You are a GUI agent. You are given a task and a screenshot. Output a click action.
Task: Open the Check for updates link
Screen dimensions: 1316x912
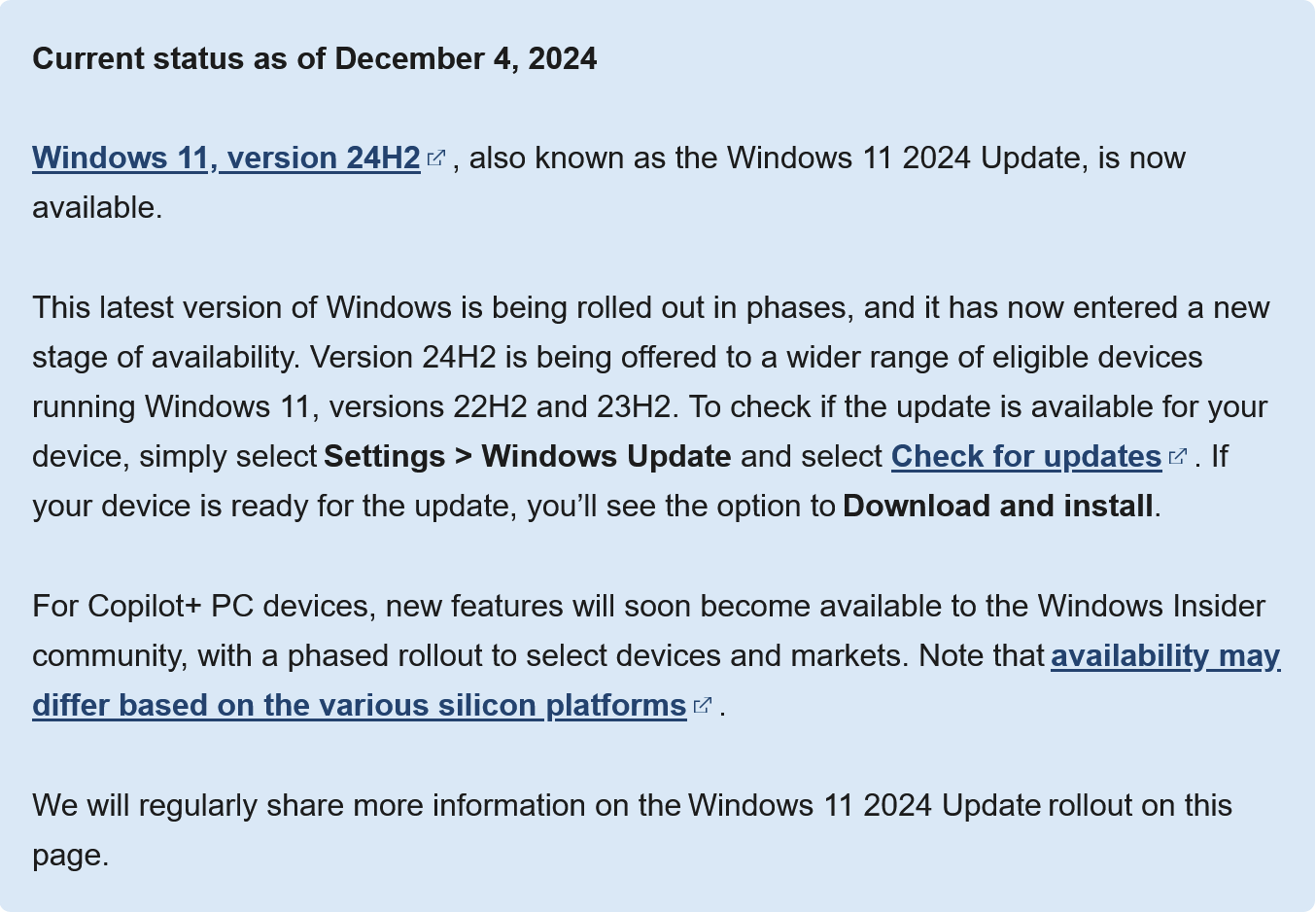pos(1026,456)
